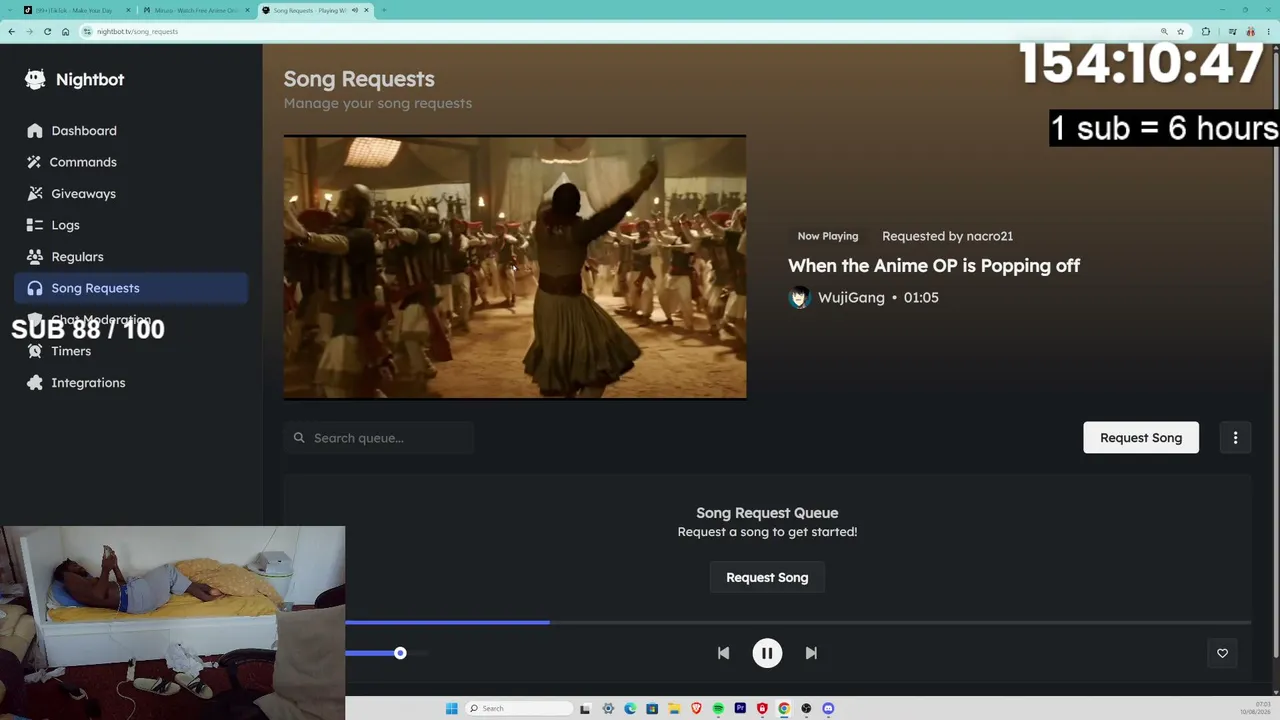
Task: Click the WujiGang channel name
Action: point(851,297)
